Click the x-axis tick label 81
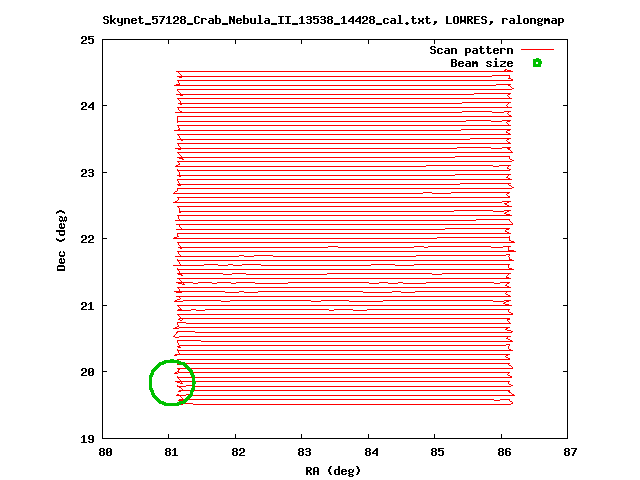The width and height of the screenshot is (640, 480). point(171,452)
